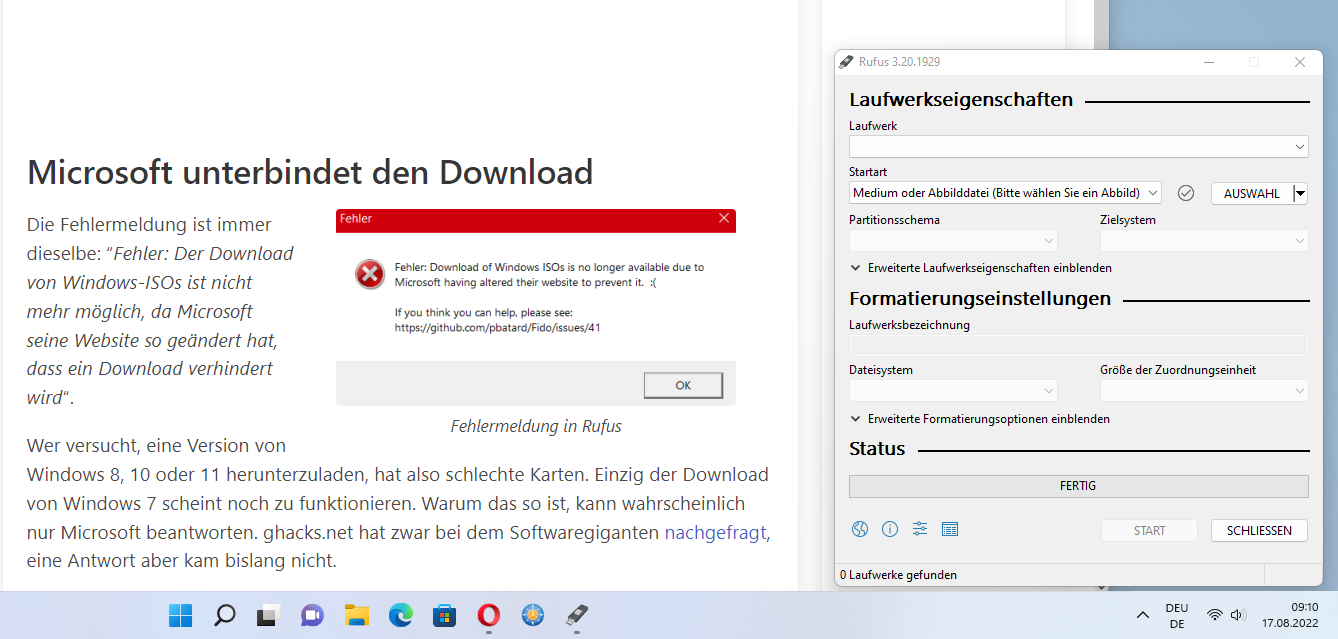Screen dimensions: 1338x639
Task: Click heading 'Microsoft unterbindet den Download'
Action: [310, 172]
